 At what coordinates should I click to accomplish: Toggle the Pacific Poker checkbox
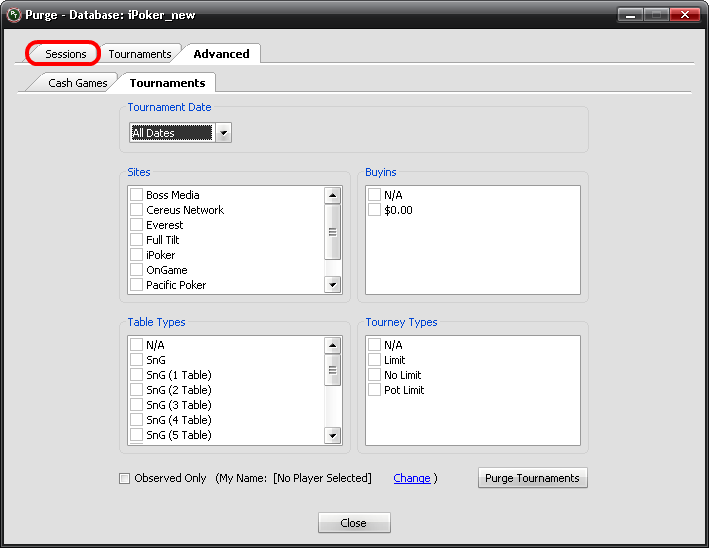pyautogui.click(x=136, y=285)
